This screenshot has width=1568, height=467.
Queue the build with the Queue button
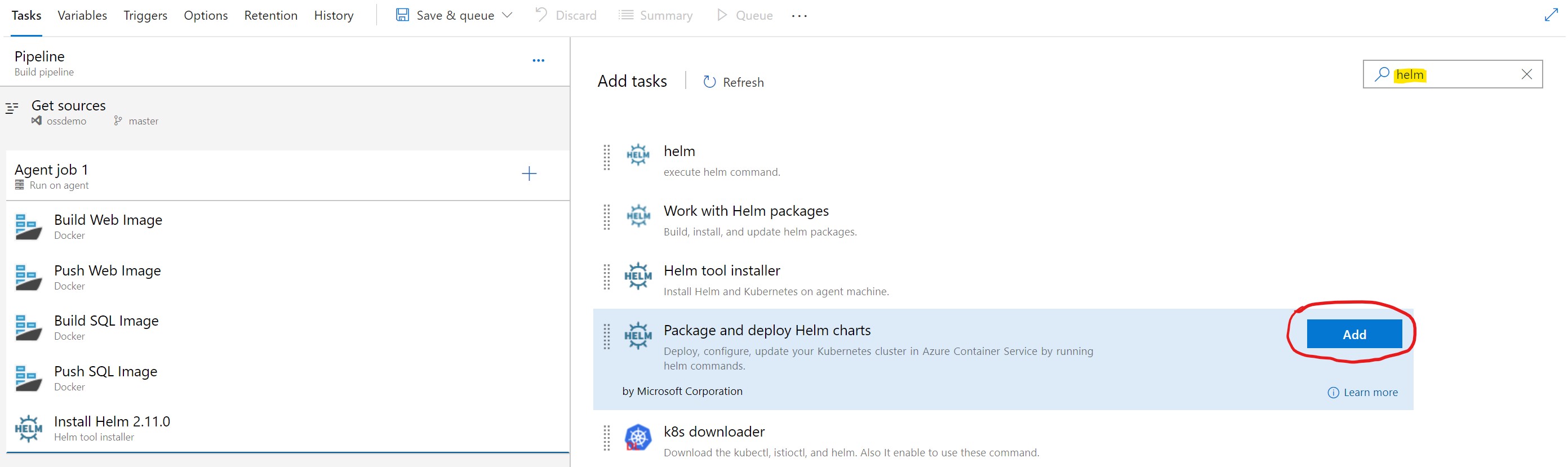pos(744,15)
